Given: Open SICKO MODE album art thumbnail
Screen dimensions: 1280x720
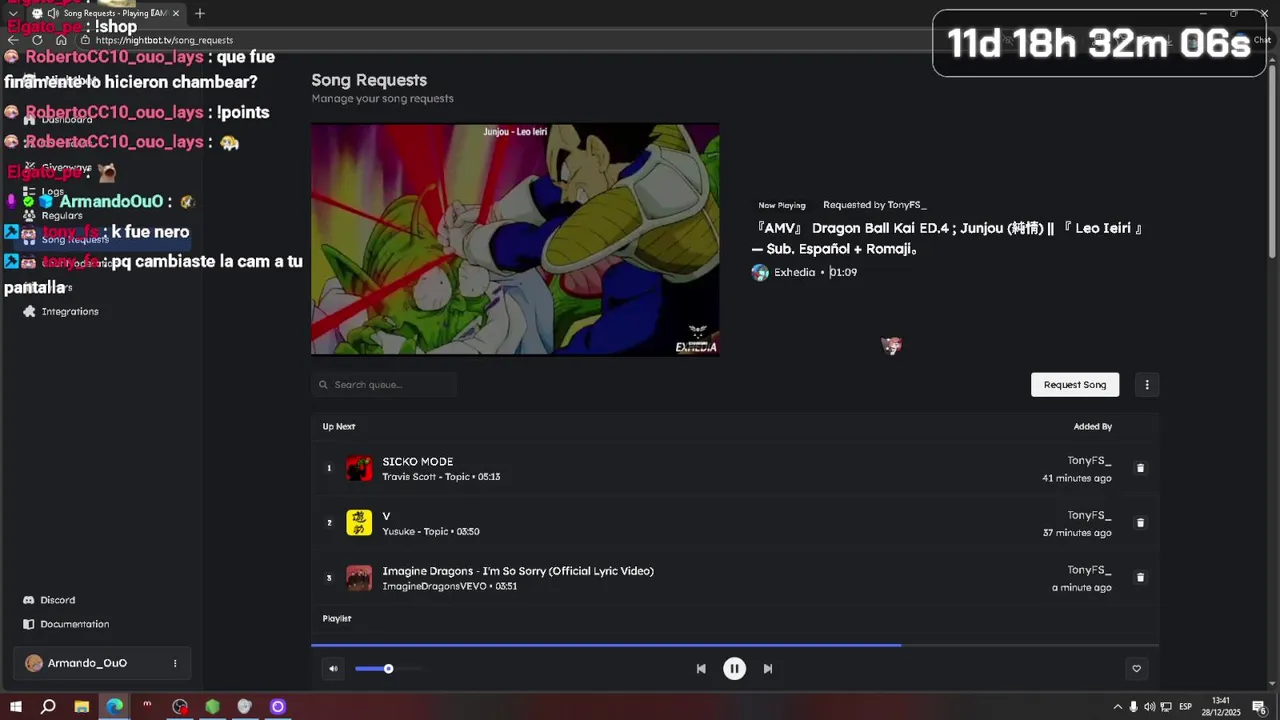Looking at the screenshot, I should point(359,468).
